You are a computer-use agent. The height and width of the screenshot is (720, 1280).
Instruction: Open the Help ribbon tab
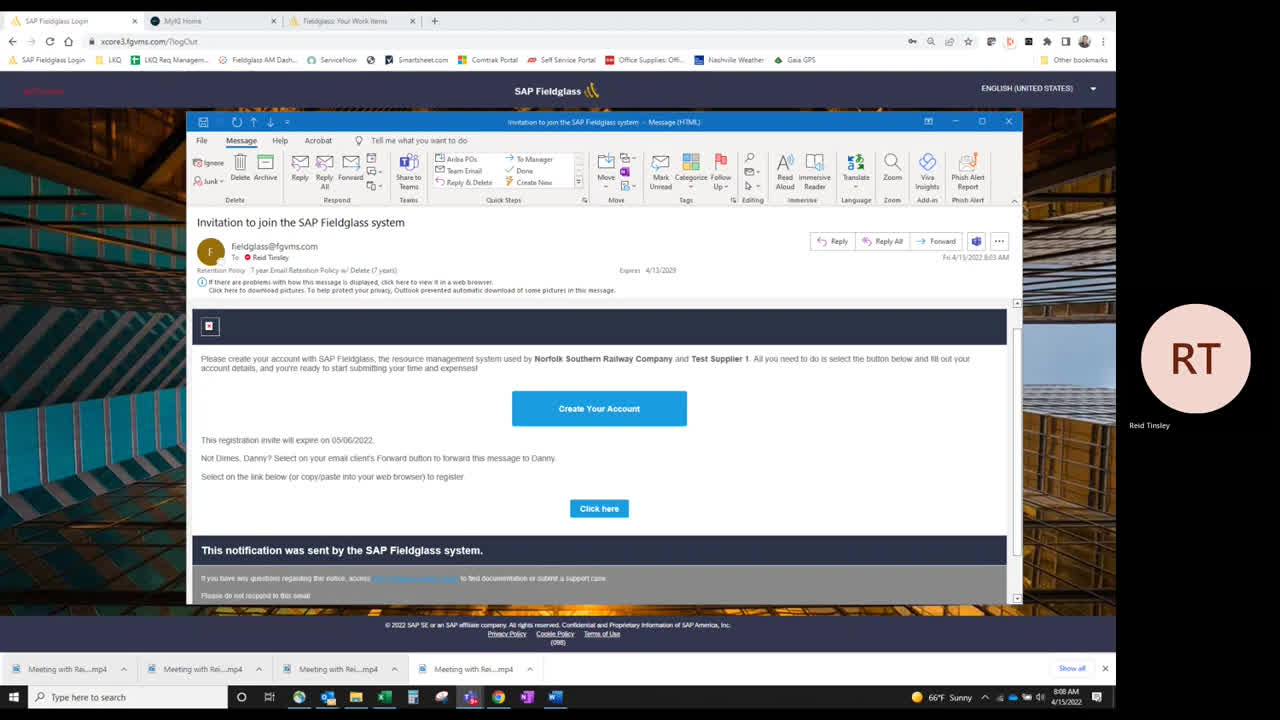[x=280, y=141]
